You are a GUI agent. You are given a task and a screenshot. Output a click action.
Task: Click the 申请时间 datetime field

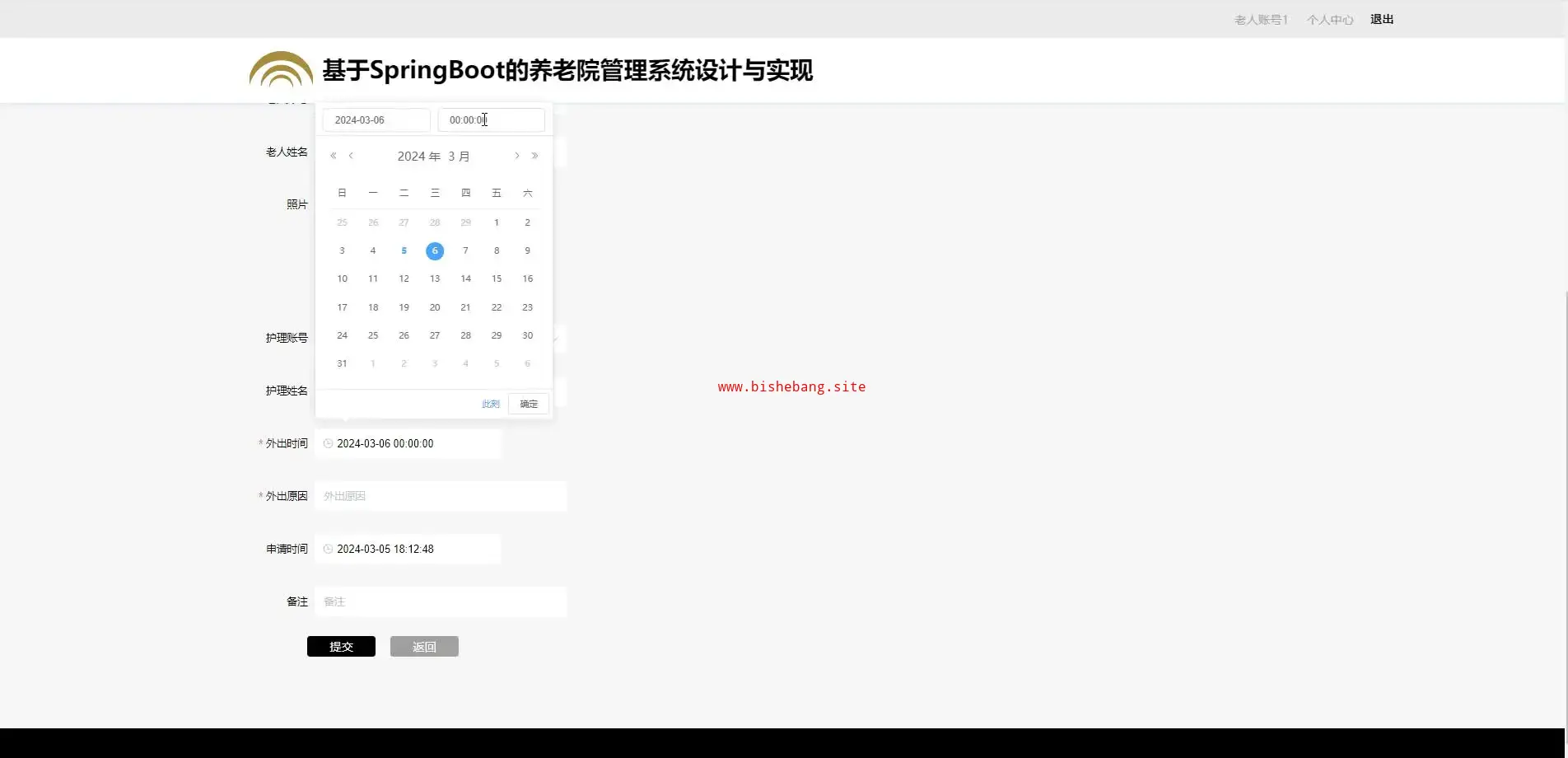tap(408, 549)
